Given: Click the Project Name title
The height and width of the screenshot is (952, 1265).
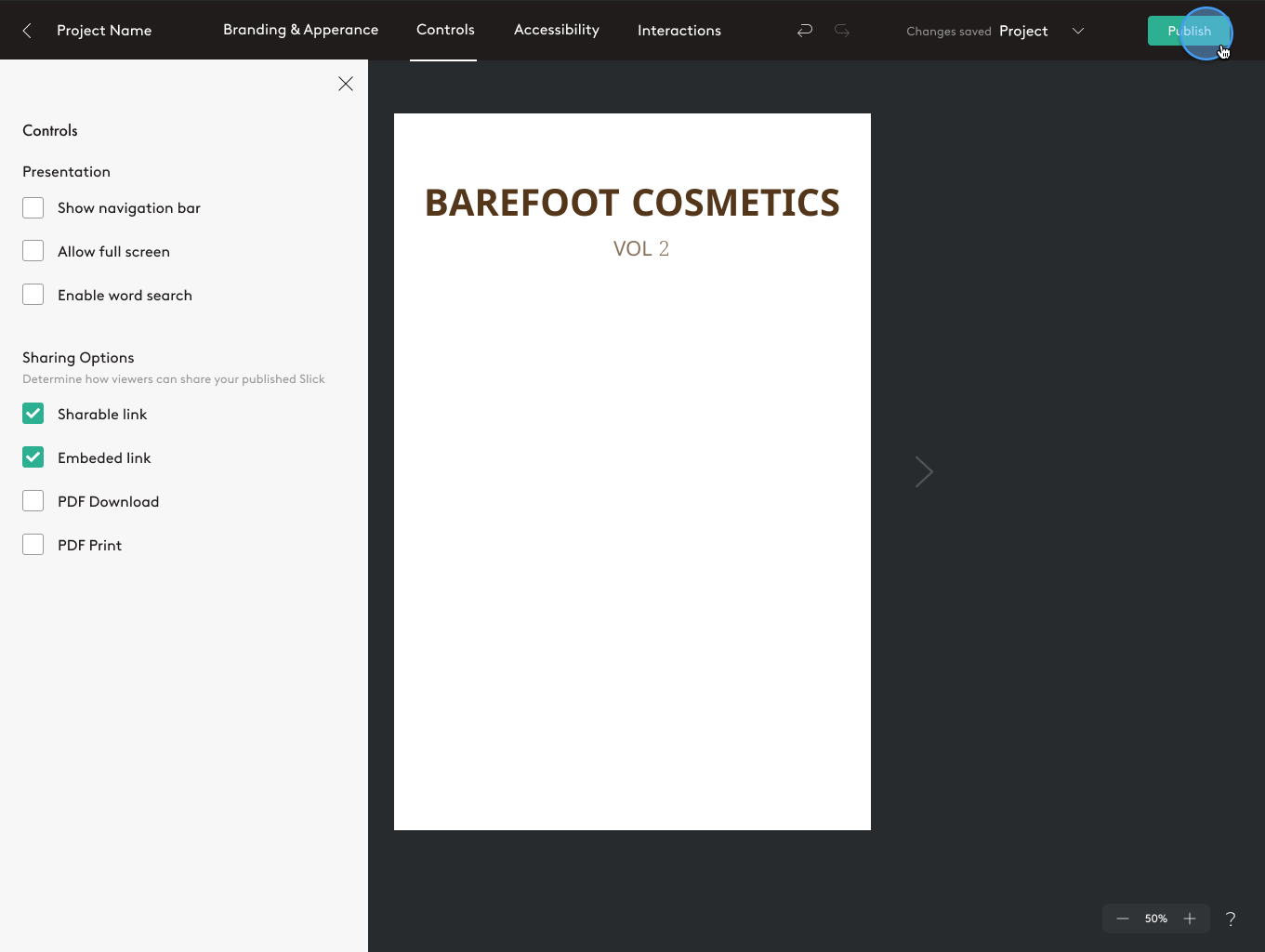Looking at the screenshot, I should tap(104, 31).
